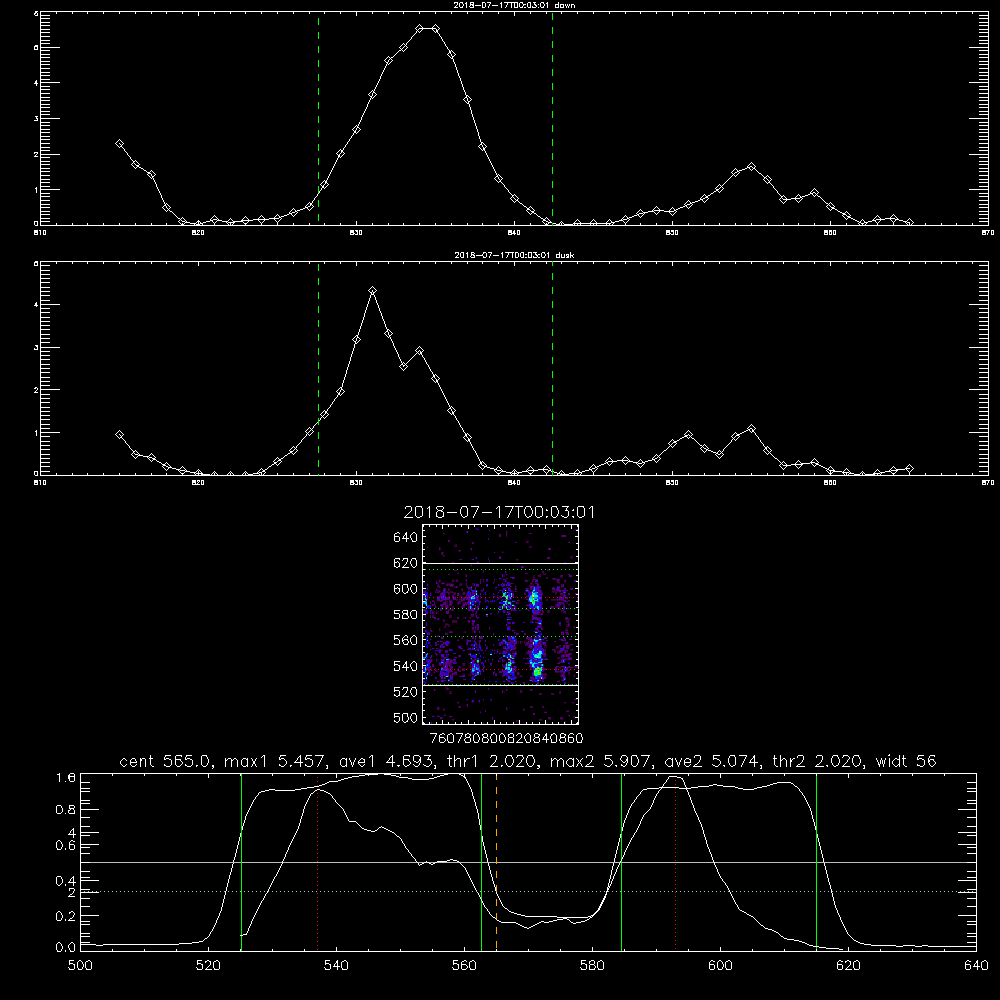The height and width of the screenshot is (1000, 1000).
Task: Click the 'cent 565.0' value in the stats line
Action: point(165,761)
